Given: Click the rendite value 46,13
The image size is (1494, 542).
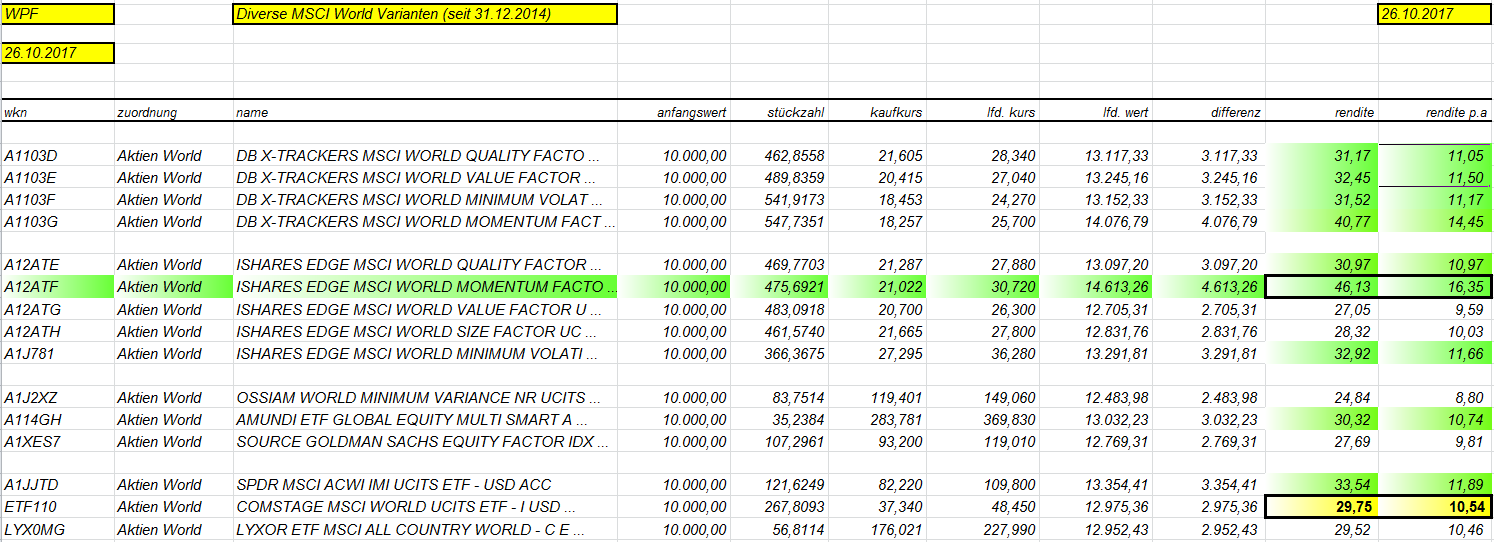Looking at the screenshot, I should click(1322, 287).
